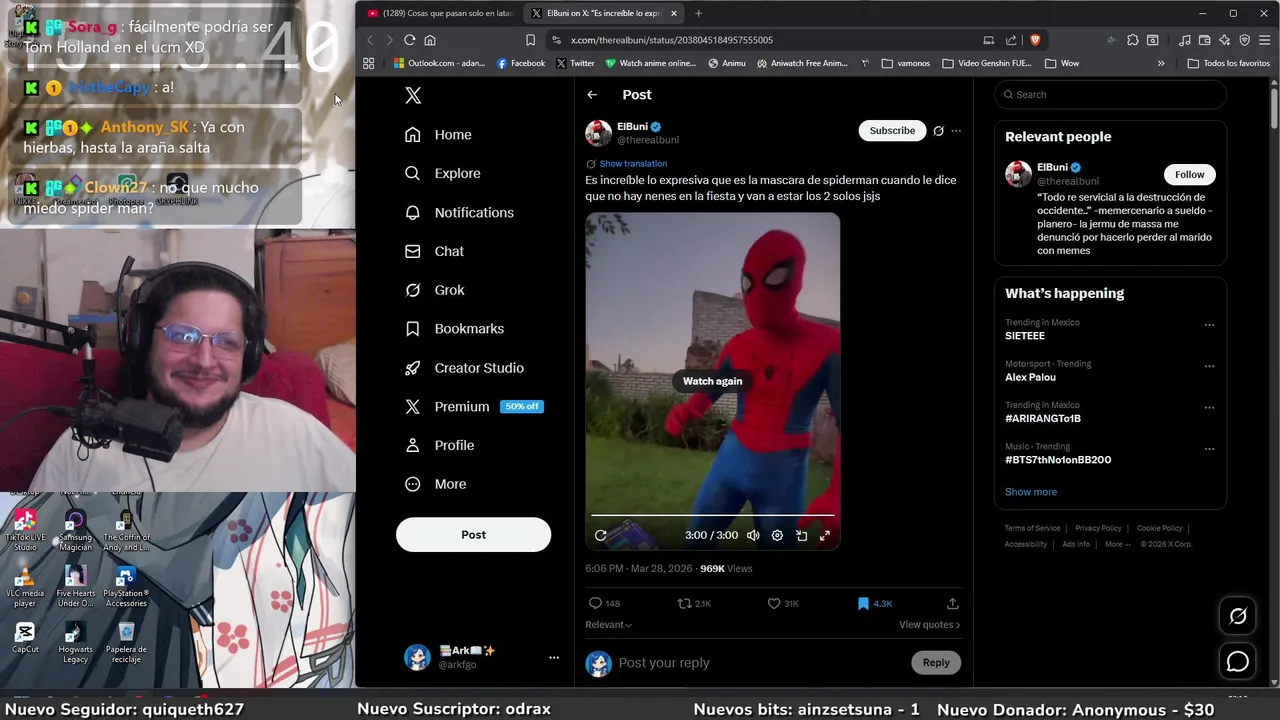Replay the video with the circular arrow

point(601,536)
